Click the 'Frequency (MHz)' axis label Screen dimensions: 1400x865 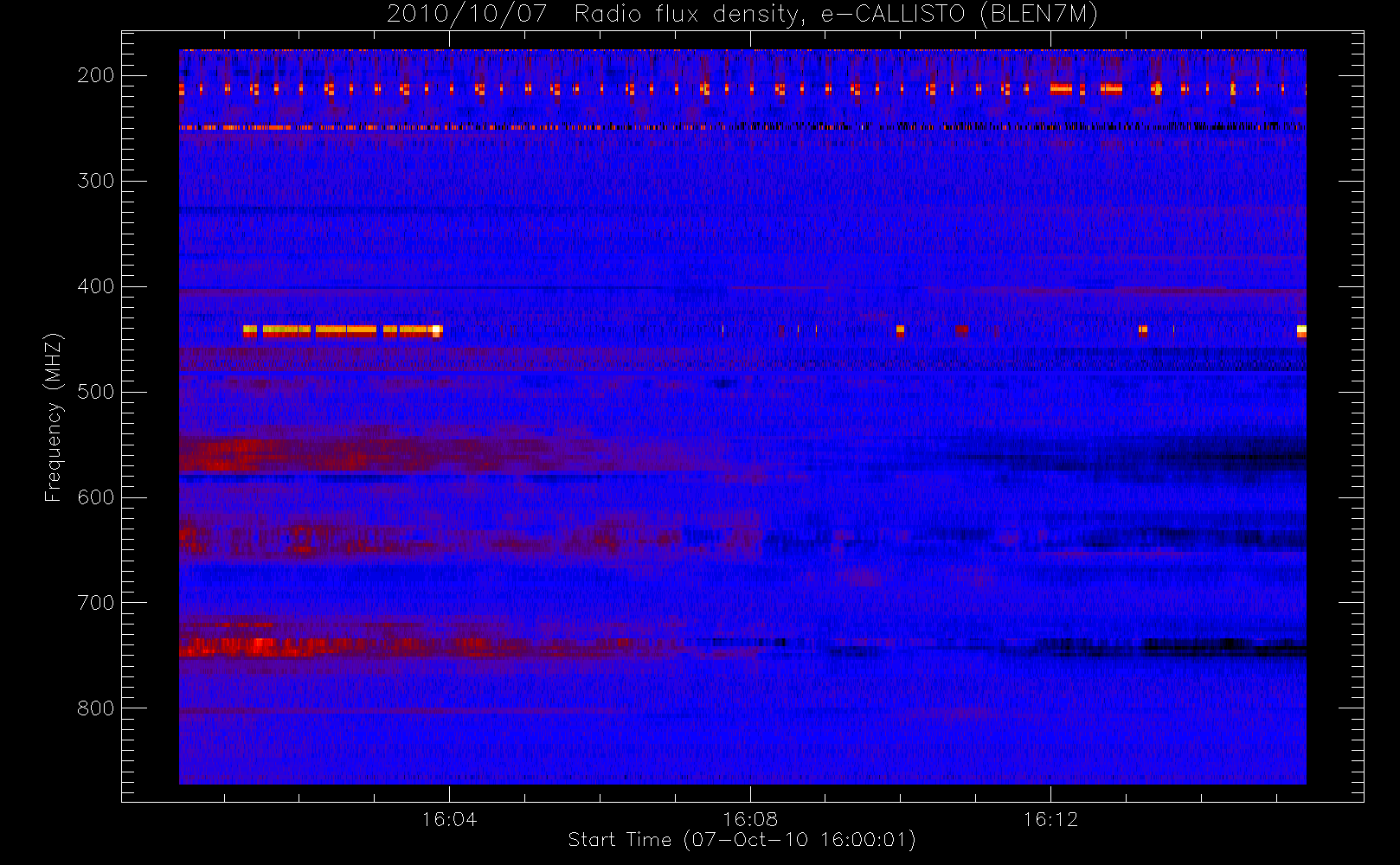tap(54, 418)
